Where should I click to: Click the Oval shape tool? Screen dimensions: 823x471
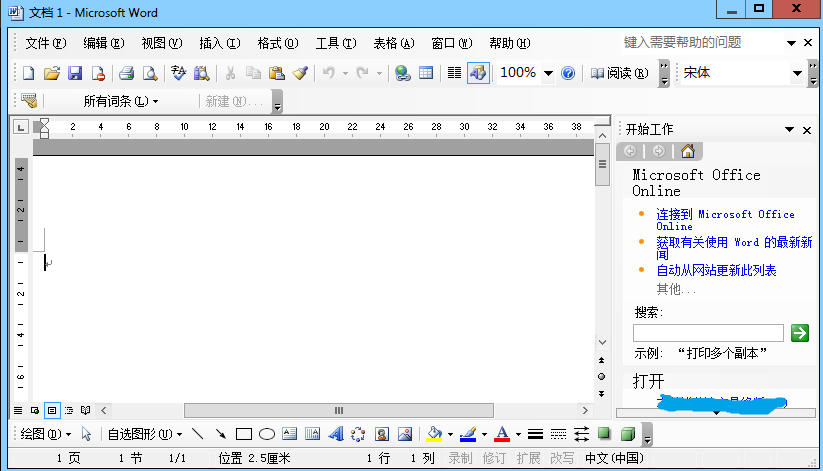[x=267, y=434]
